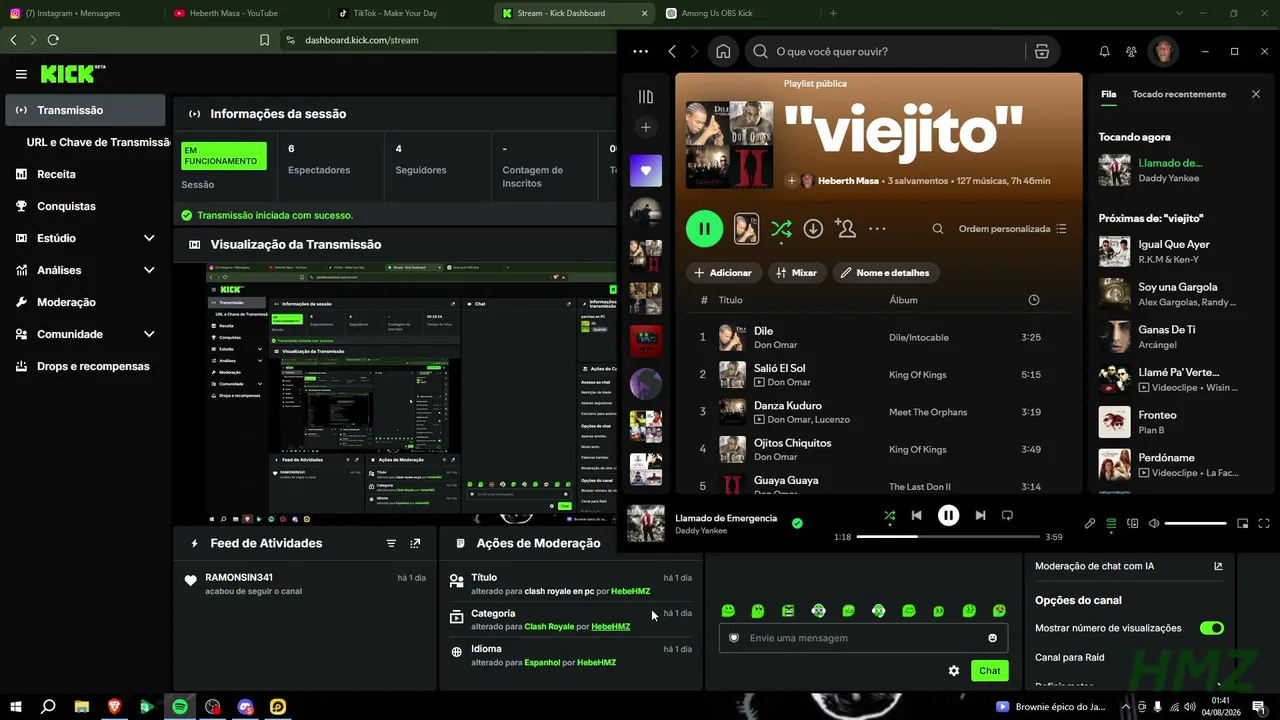Expand the Comunidade menu in Kick sidebar

(x=149, y=334)
